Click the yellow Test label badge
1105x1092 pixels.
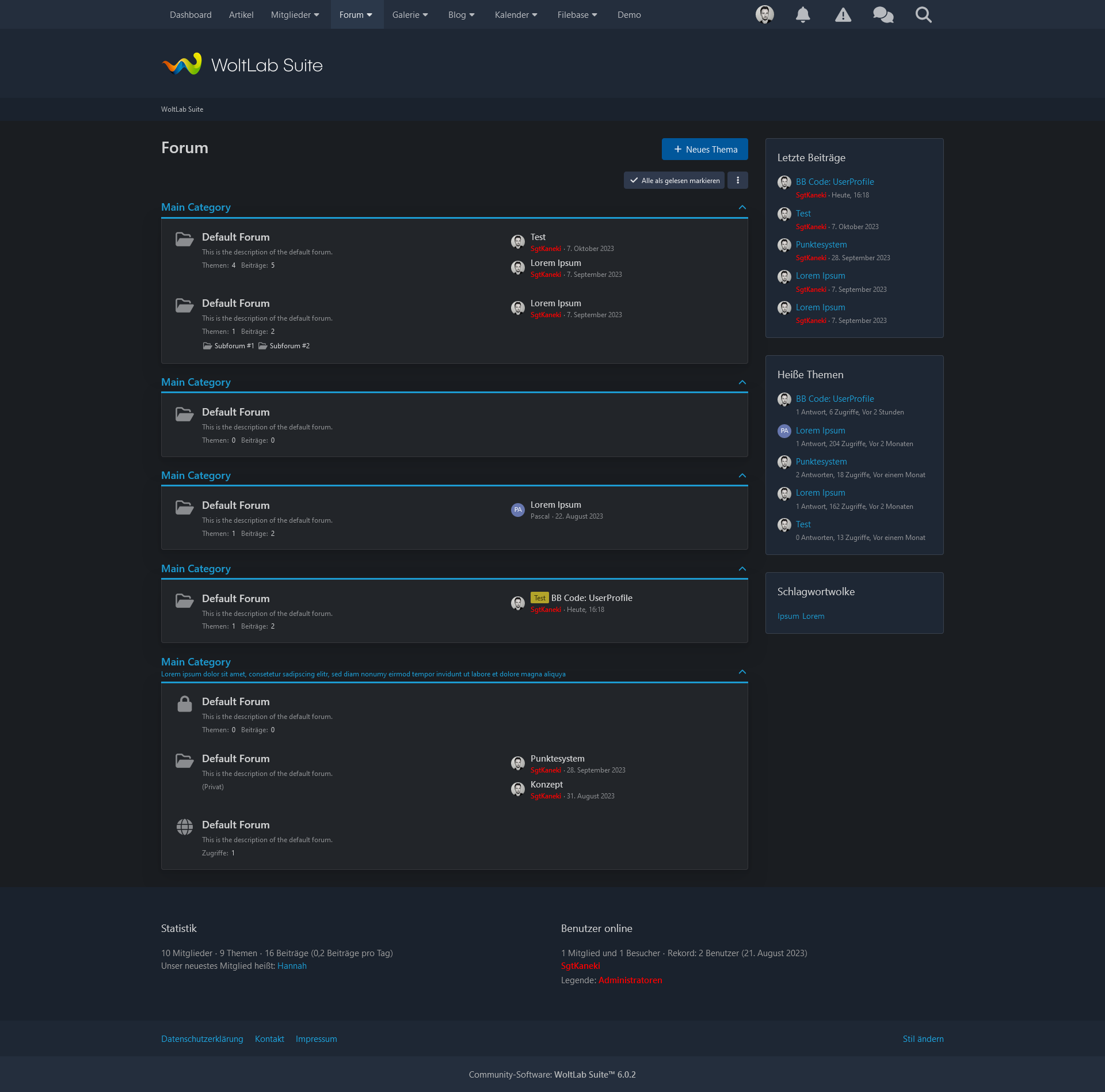point(540,598)
